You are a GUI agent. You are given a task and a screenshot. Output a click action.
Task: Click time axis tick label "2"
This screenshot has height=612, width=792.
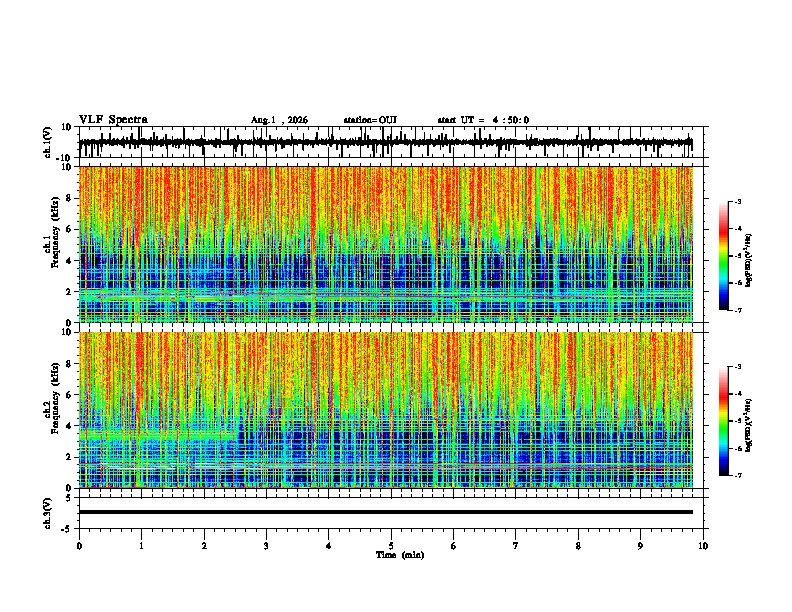(204, 546)
